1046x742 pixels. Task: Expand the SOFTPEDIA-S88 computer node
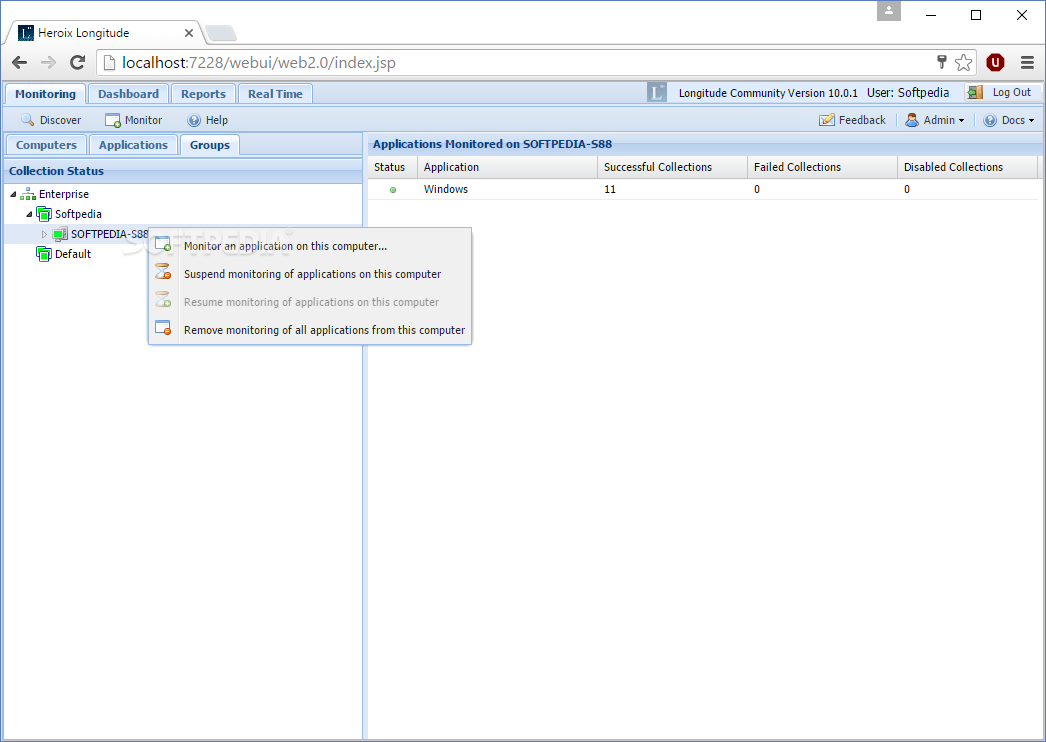(45, 234)
